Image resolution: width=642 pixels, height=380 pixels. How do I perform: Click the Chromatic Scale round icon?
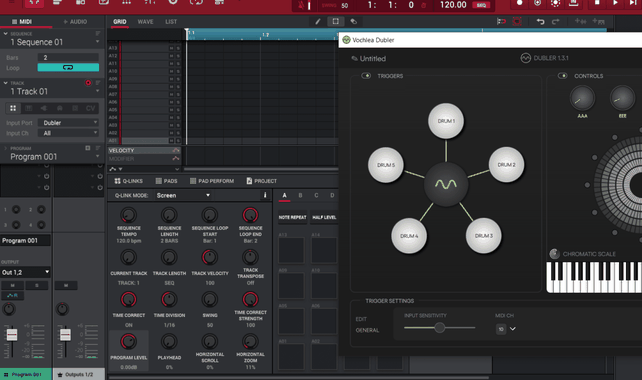pyautogui.click(x=554, y=254)
